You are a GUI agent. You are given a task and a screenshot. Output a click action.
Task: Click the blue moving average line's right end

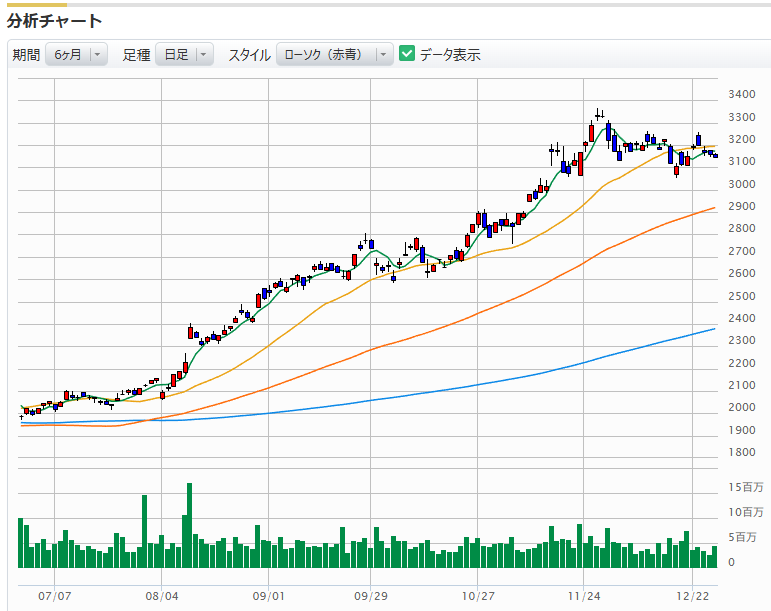(x=712, y=329)
